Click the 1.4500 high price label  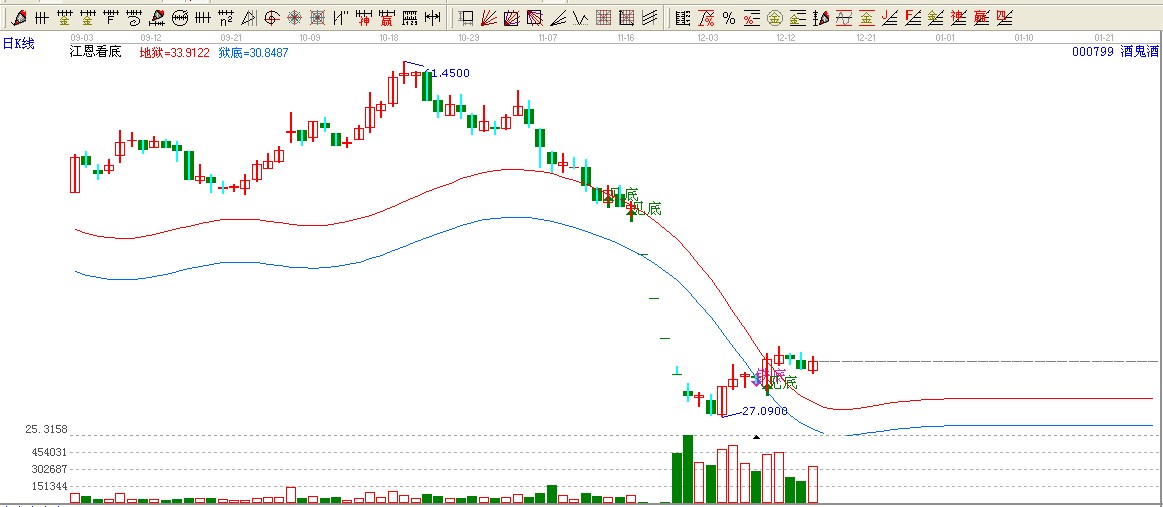pos(449,73)
